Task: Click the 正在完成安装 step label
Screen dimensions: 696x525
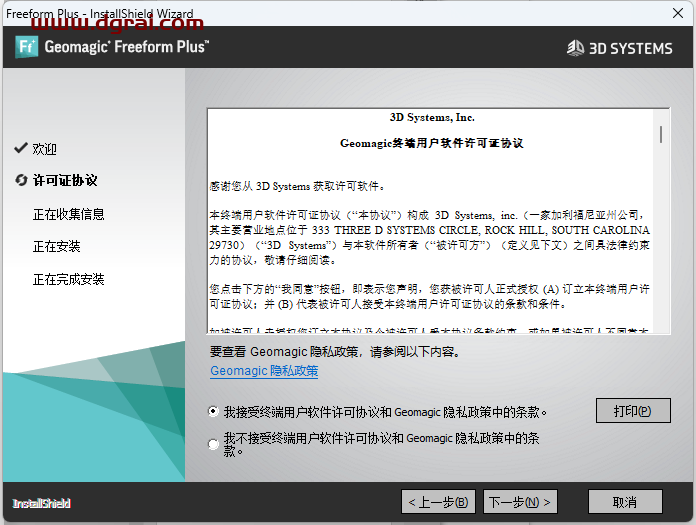Action: tap(69, 279)
